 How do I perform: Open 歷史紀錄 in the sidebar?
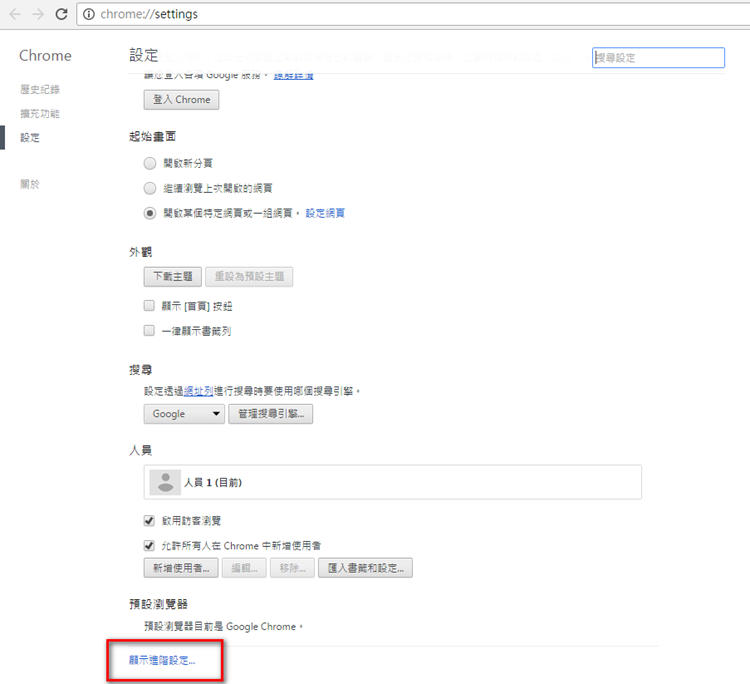point(40,89)
